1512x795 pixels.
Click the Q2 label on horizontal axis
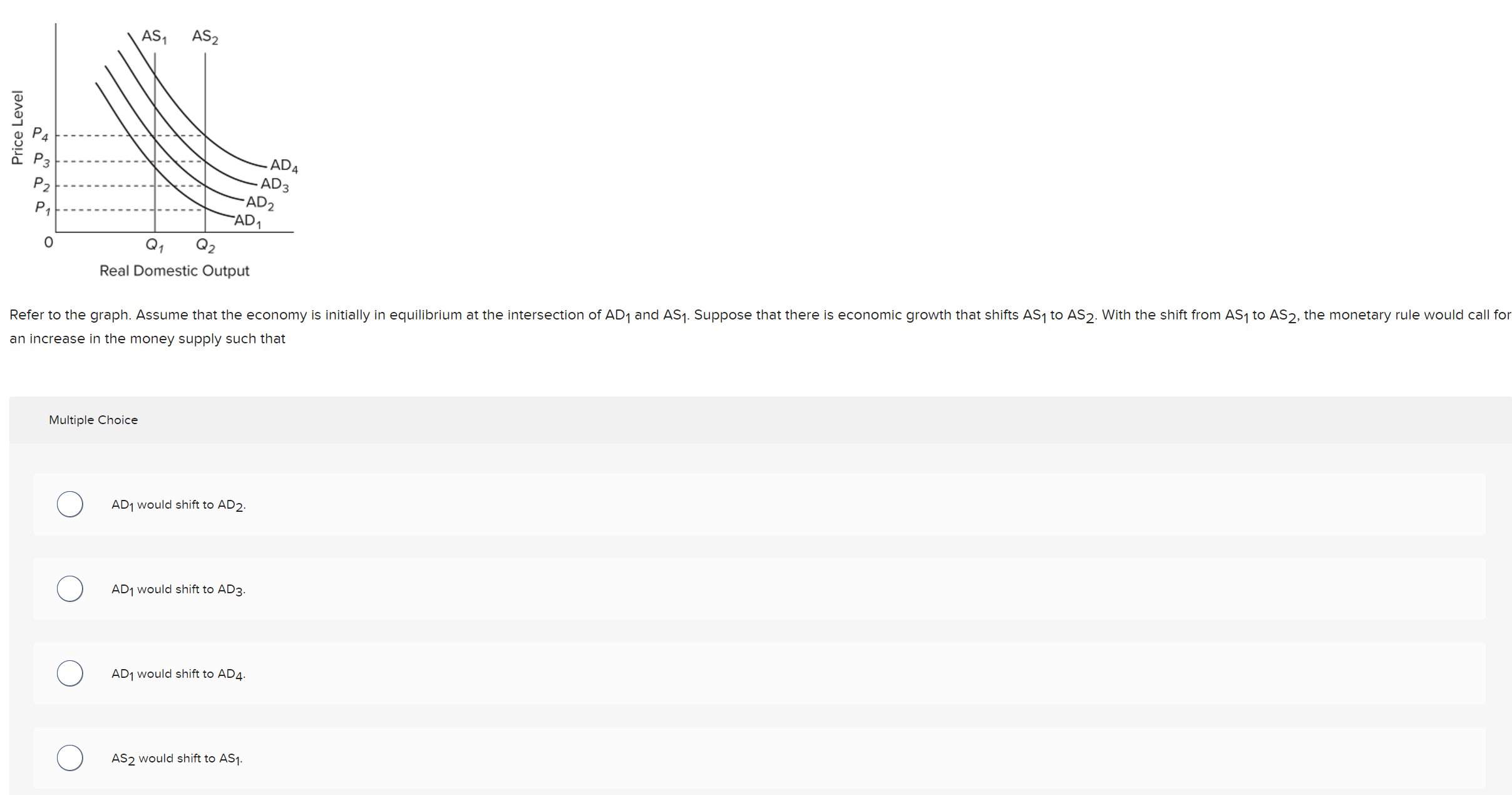click(205, 245)
